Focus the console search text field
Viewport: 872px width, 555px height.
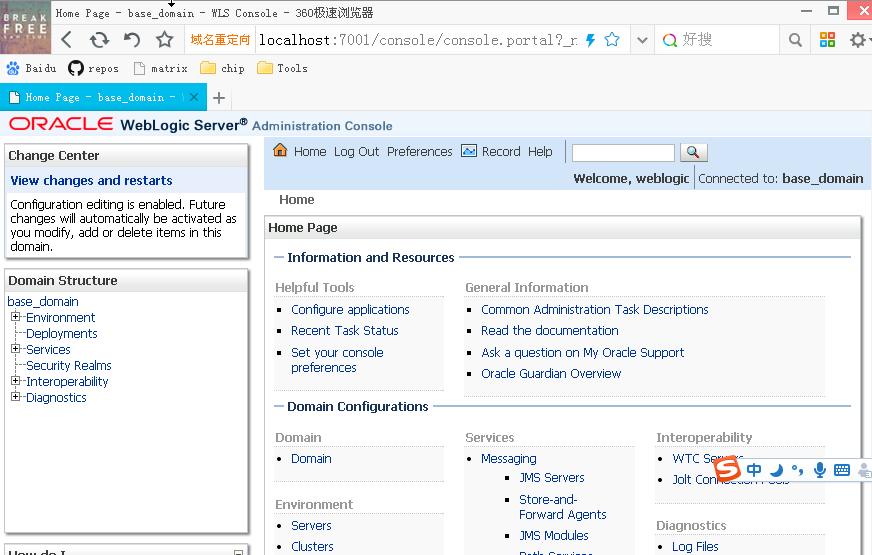[623, 152]
